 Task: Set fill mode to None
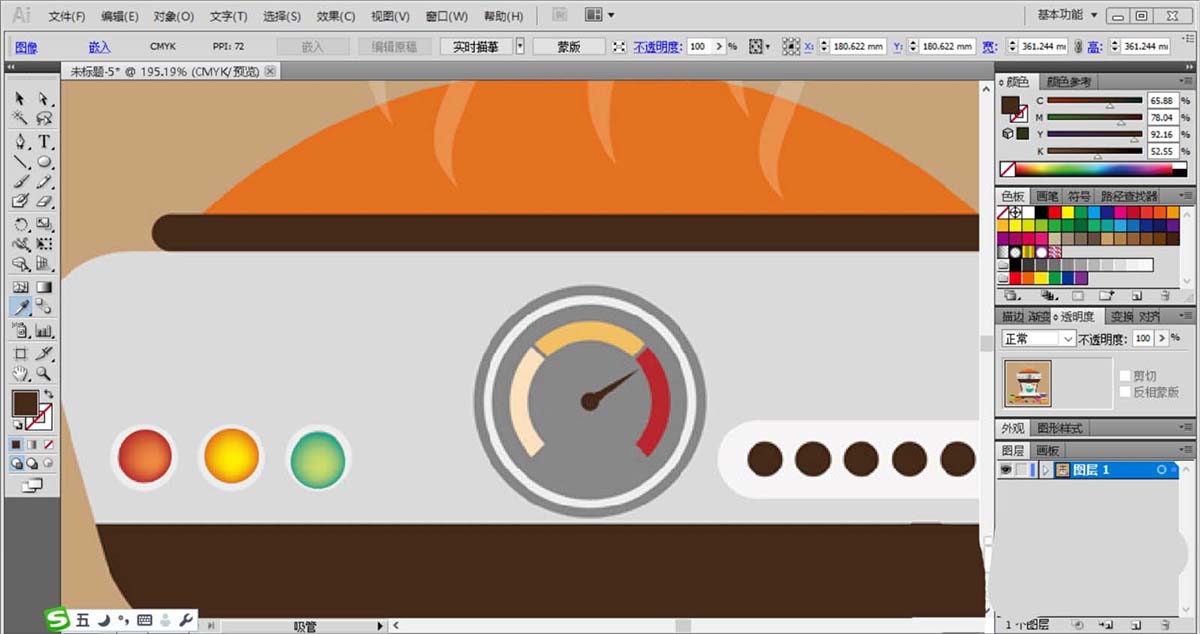[47, 444]
